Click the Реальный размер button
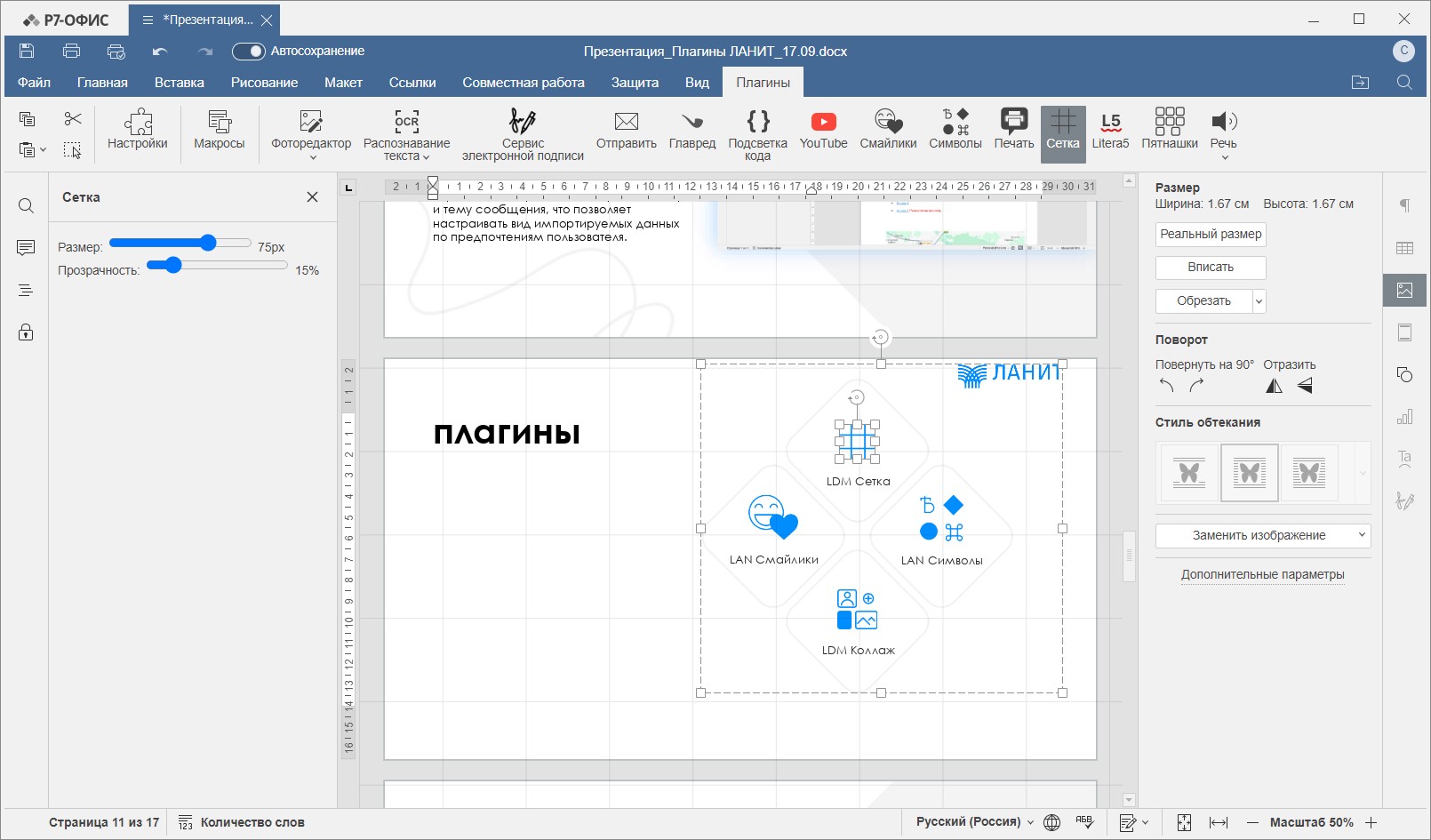The height and width of the screenshot is (840, 1431). point(1211,234)
